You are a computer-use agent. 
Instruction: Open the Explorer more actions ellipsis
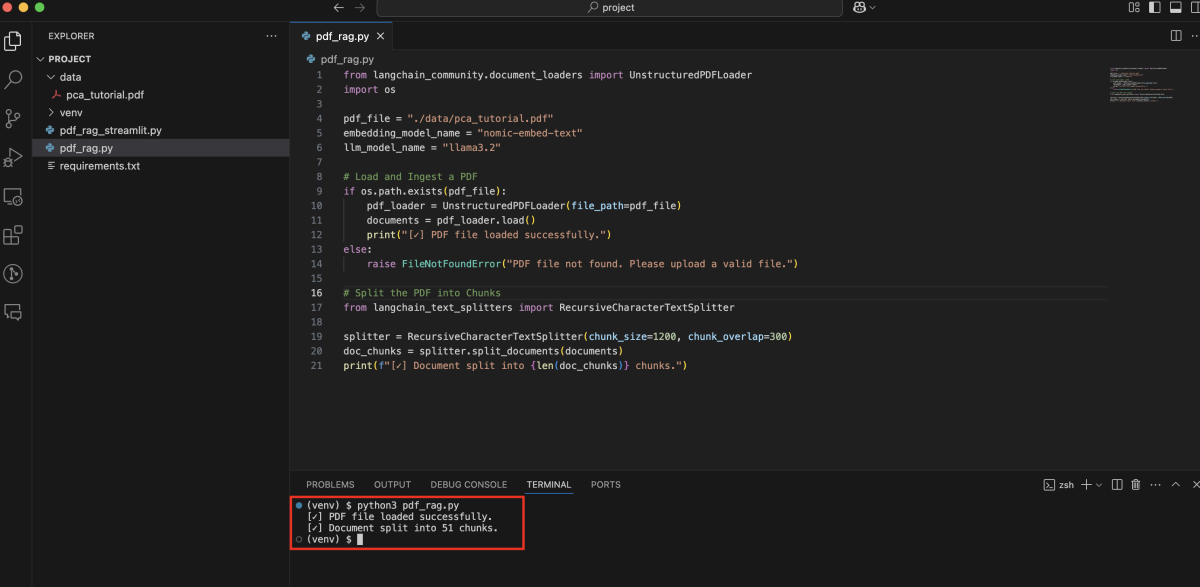pyautogui.click(x=271, y=36)
